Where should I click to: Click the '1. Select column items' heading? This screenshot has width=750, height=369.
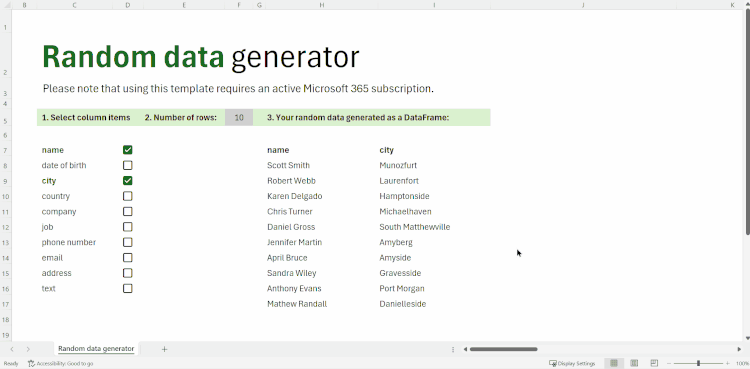point(86,117)
